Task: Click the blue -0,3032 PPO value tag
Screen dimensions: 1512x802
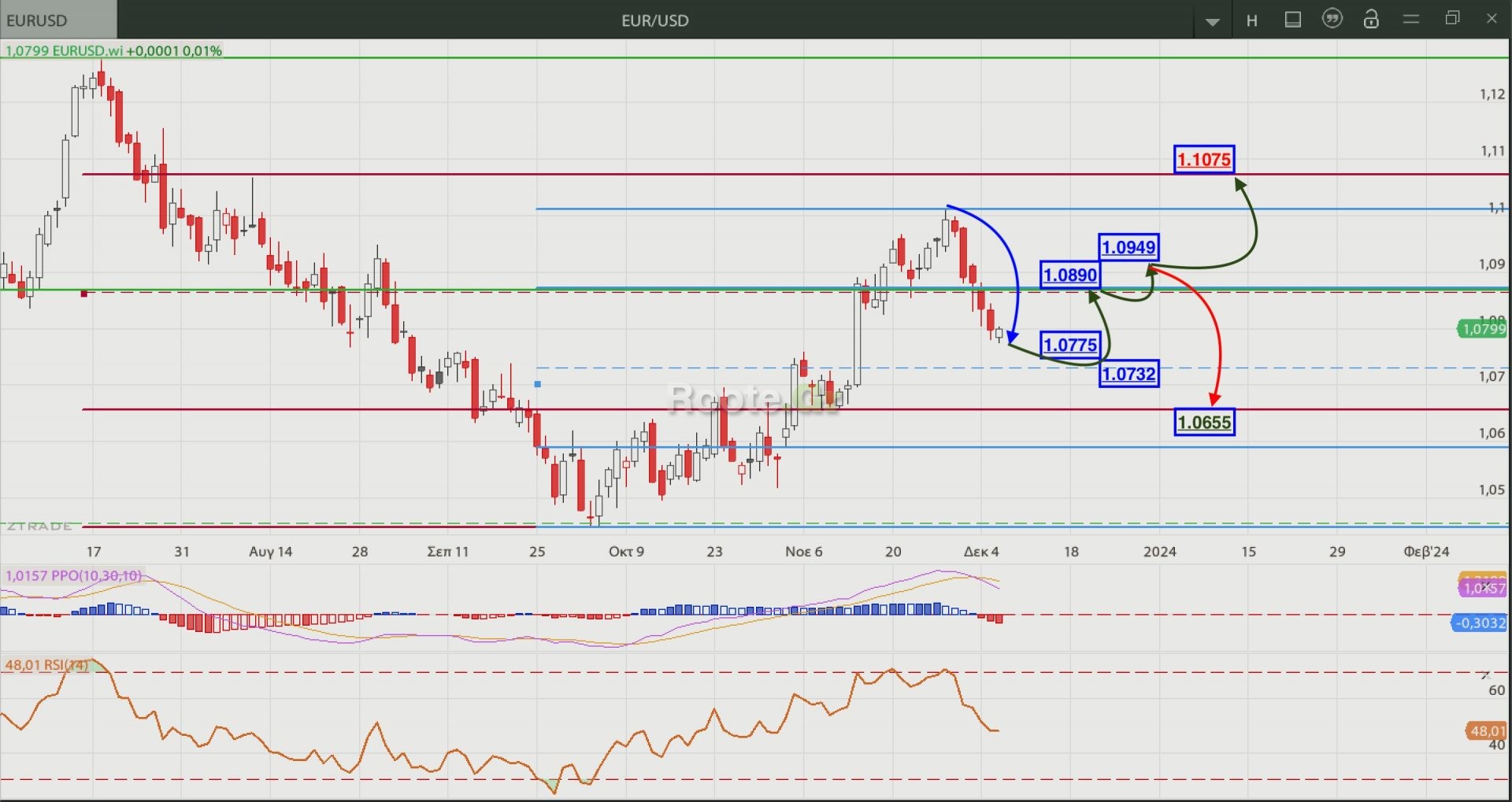Action: [1480, 623]
